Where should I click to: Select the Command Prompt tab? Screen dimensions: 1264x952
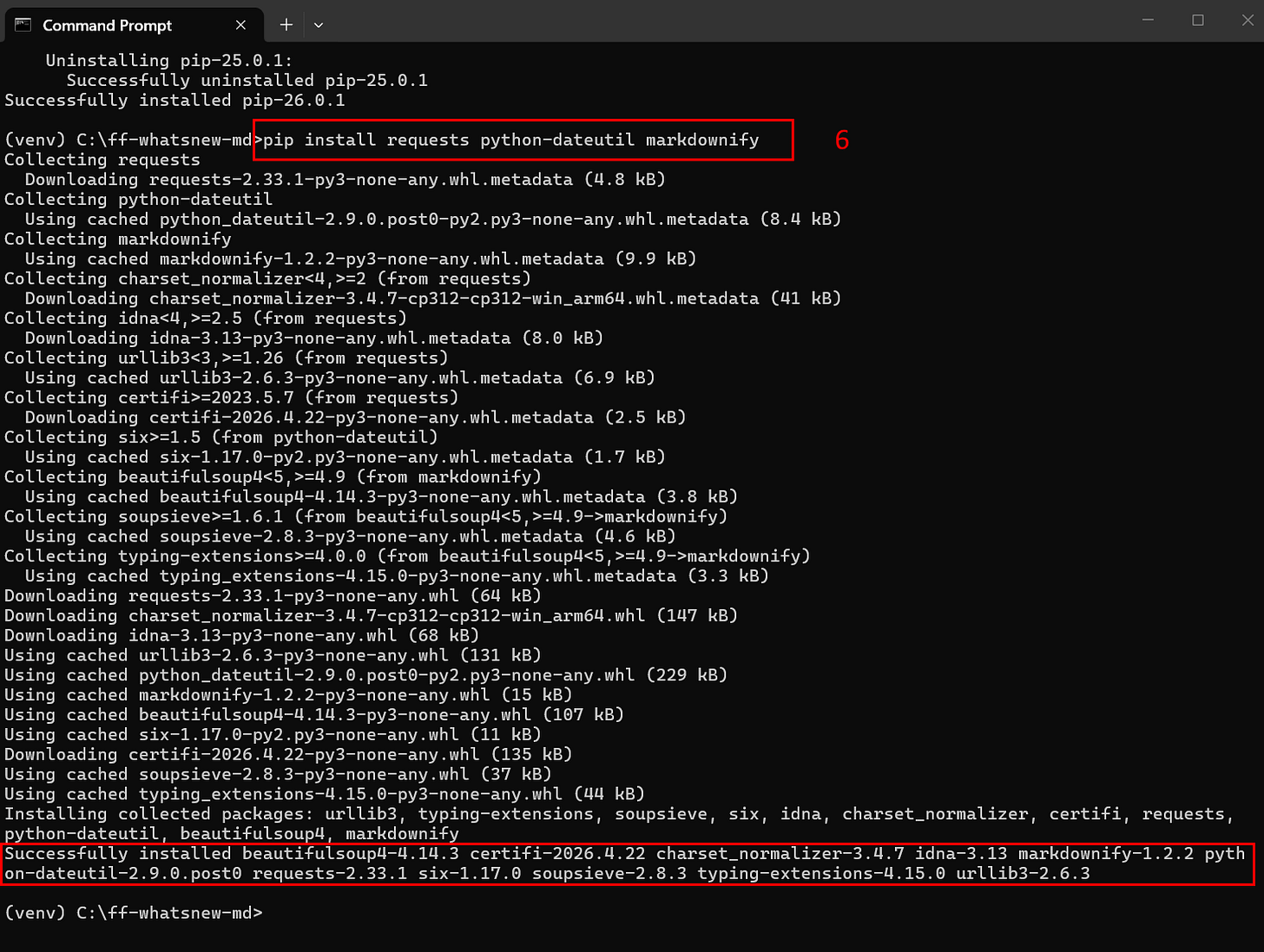pyautogui.click(x=132, y=25)
